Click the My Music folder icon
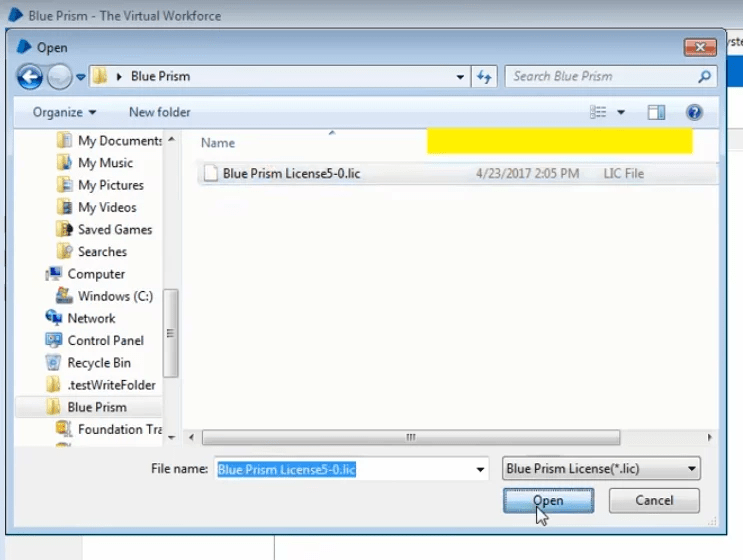This screenshot has height=560, width=743. point(64,163)
